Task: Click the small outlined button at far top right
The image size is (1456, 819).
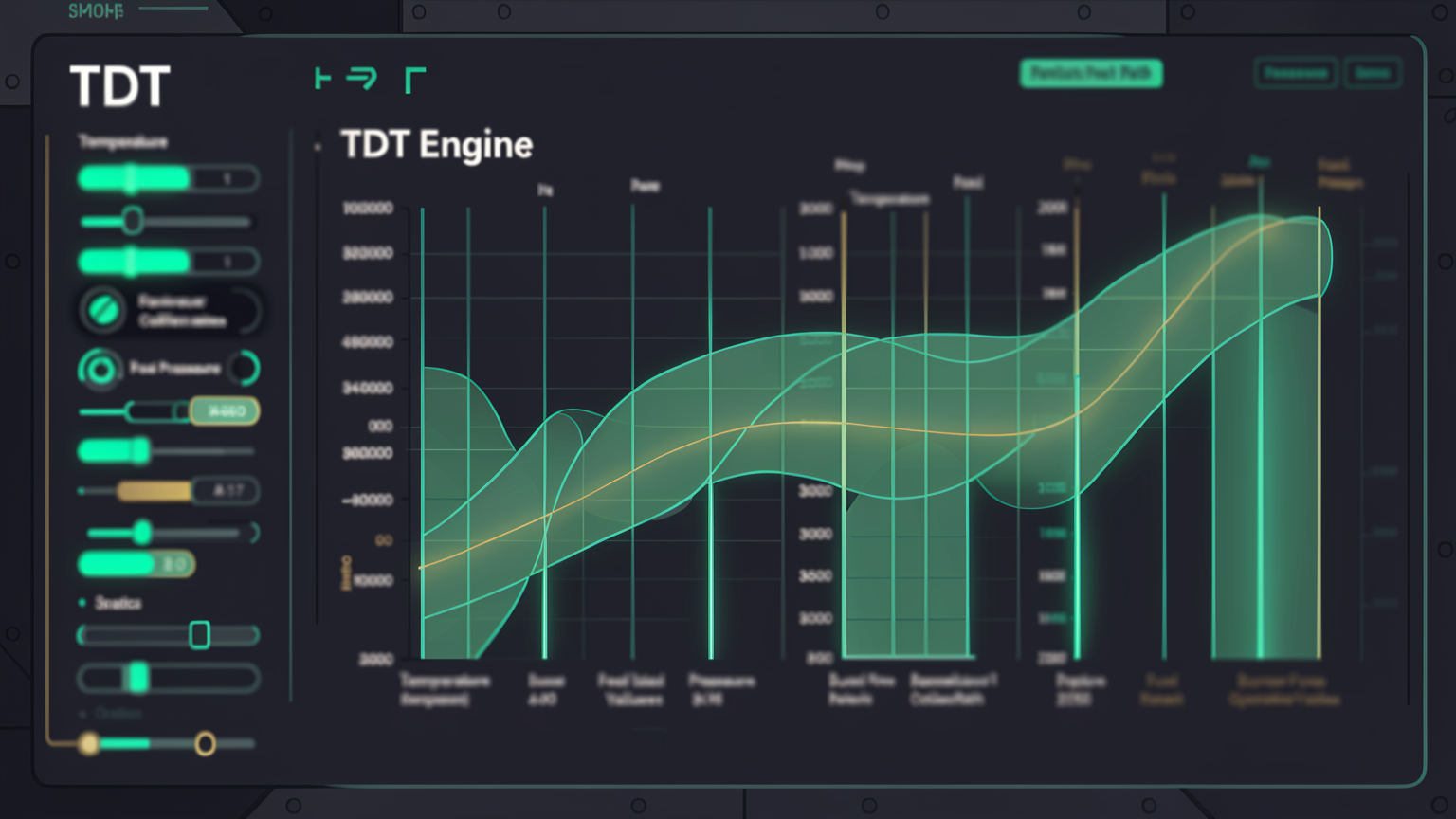Action: [1373, 73]
